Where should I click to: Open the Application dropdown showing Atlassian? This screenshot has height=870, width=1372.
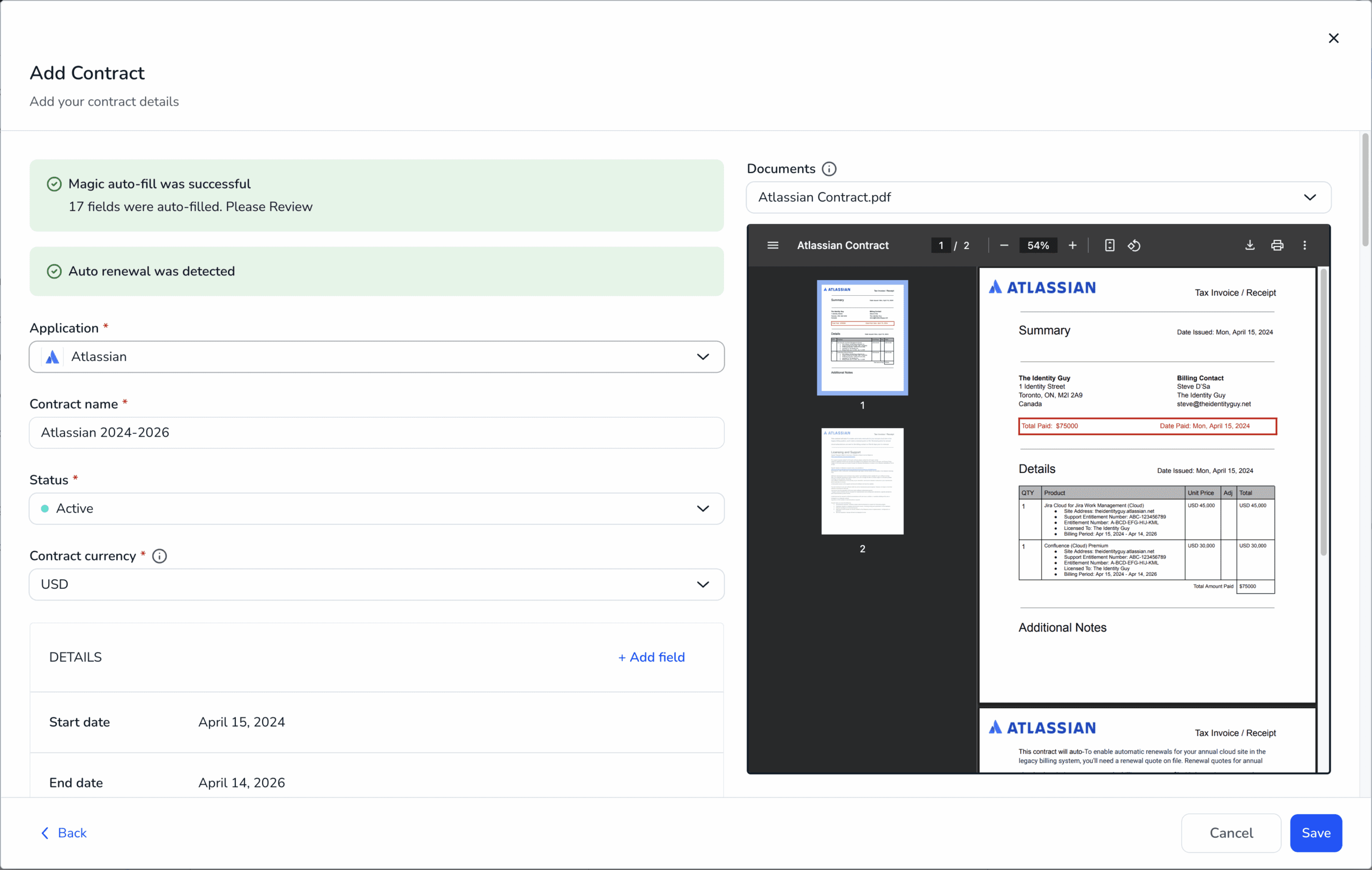pos(377,357)
